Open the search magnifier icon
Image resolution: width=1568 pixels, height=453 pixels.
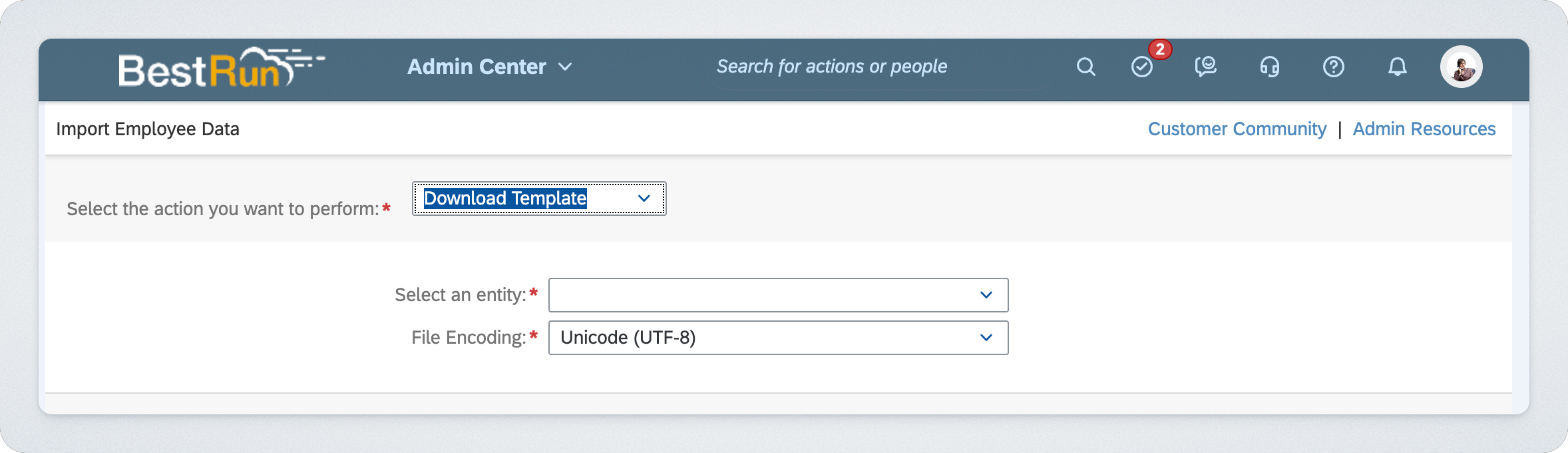(x=1085, y=67)
